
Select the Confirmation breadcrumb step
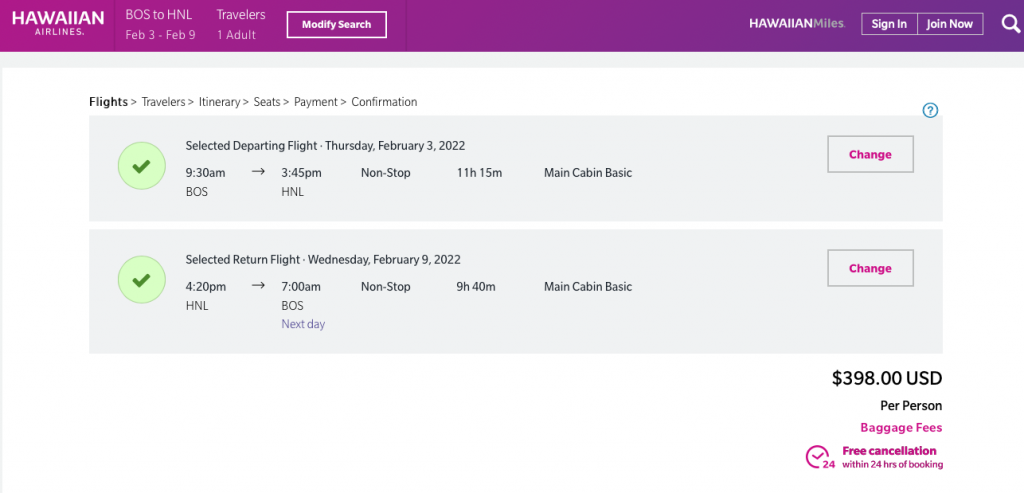(384, 102)
